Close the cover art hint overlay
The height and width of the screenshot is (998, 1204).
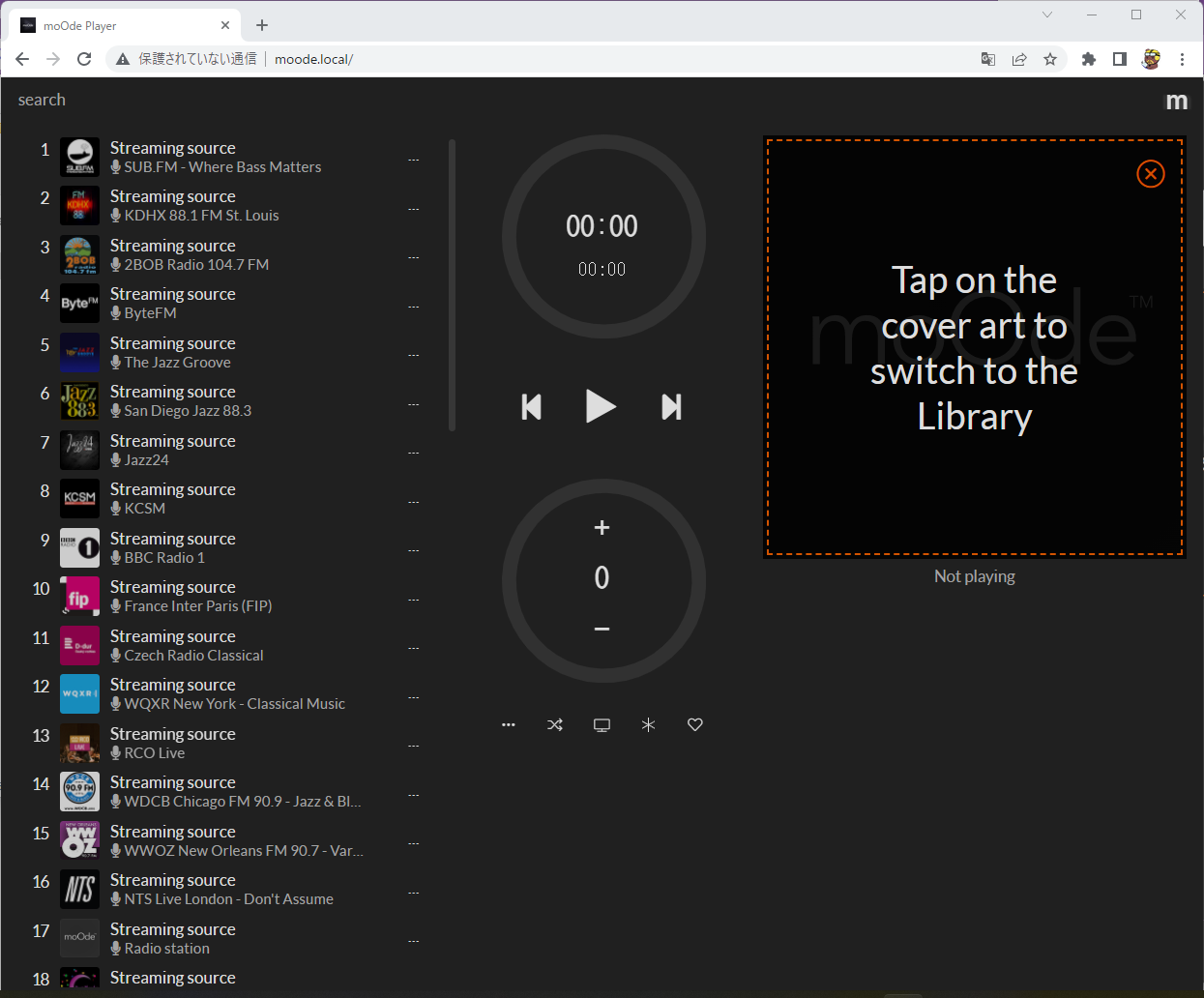click(1151, 174)
